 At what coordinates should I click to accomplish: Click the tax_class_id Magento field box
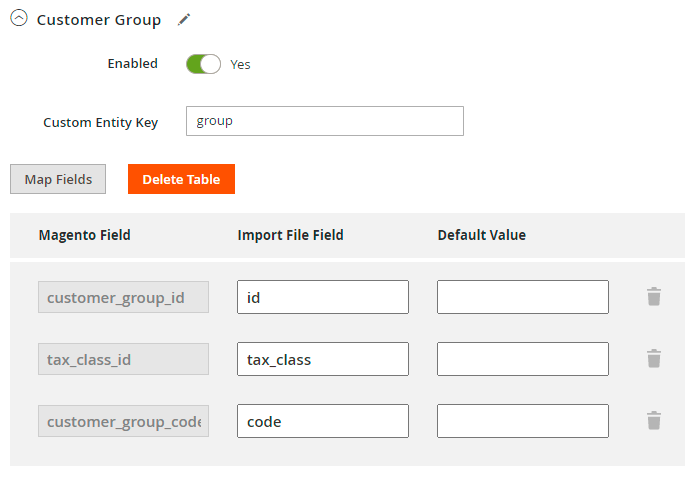[123, 359]
